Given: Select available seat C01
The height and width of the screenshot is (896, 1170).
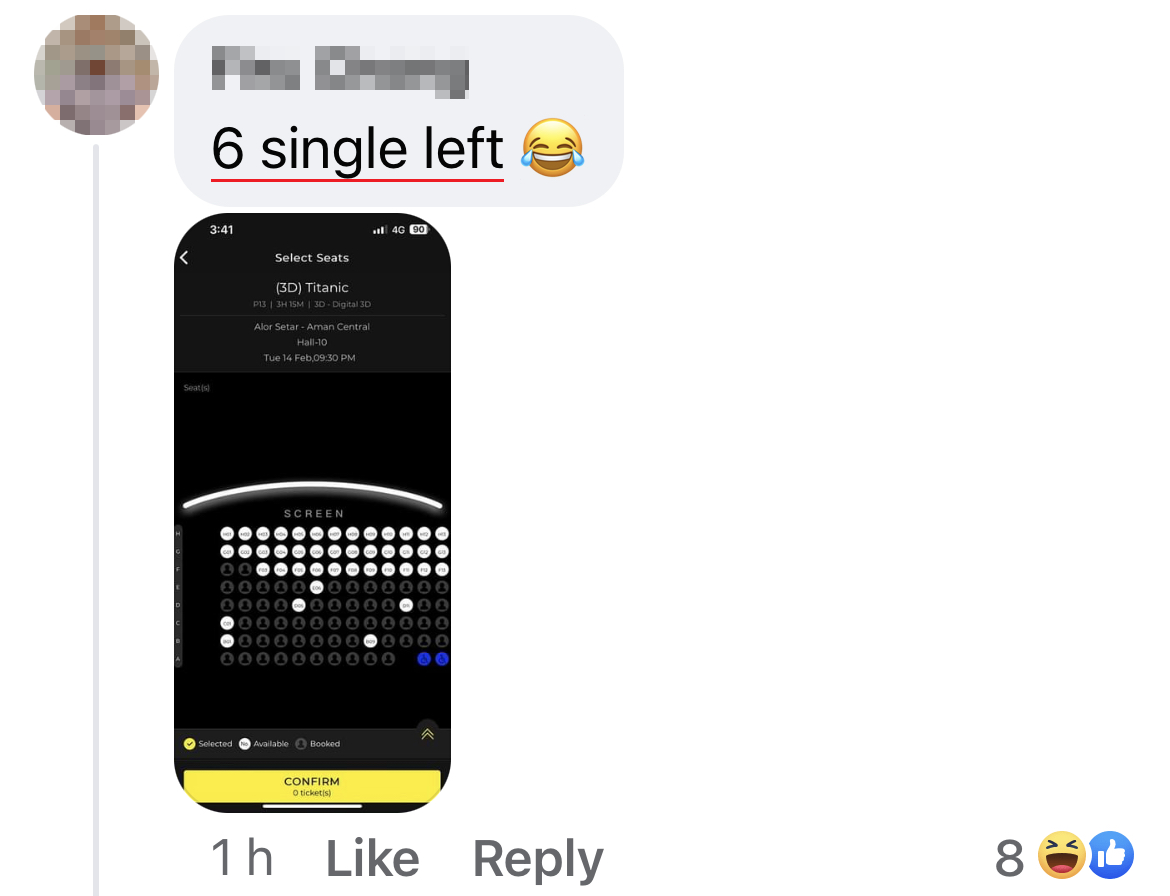Looking at the screenshot, I should (227, 623).
